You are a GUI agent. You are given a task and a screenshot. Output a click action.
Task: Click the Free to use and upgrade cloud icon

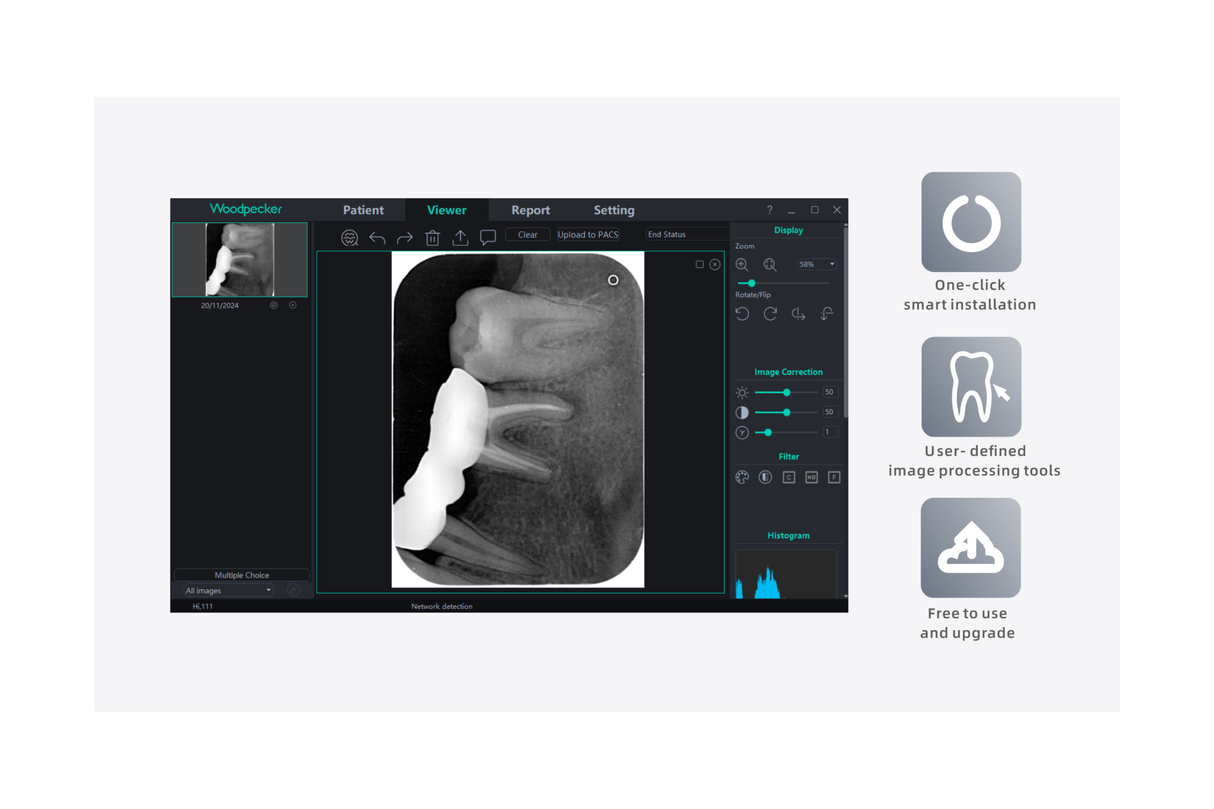(971, 548)
